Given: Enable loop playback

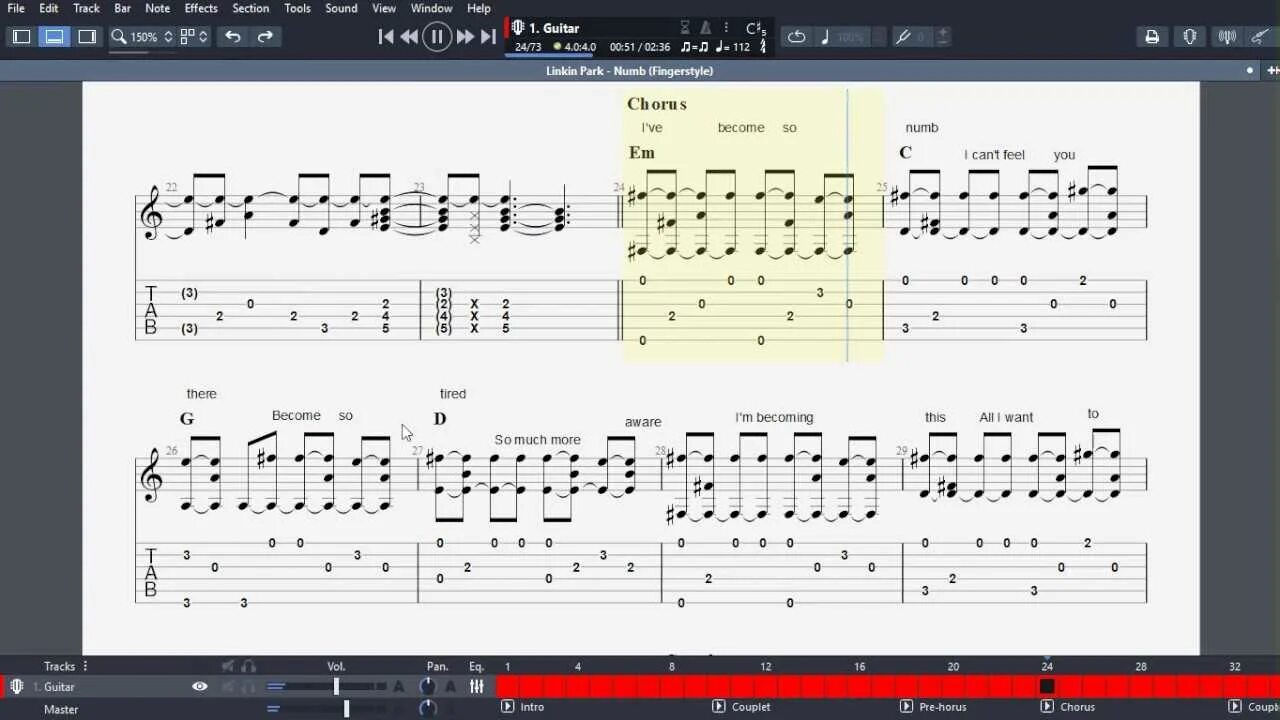Looking at the screenshot, I should 797,37.
